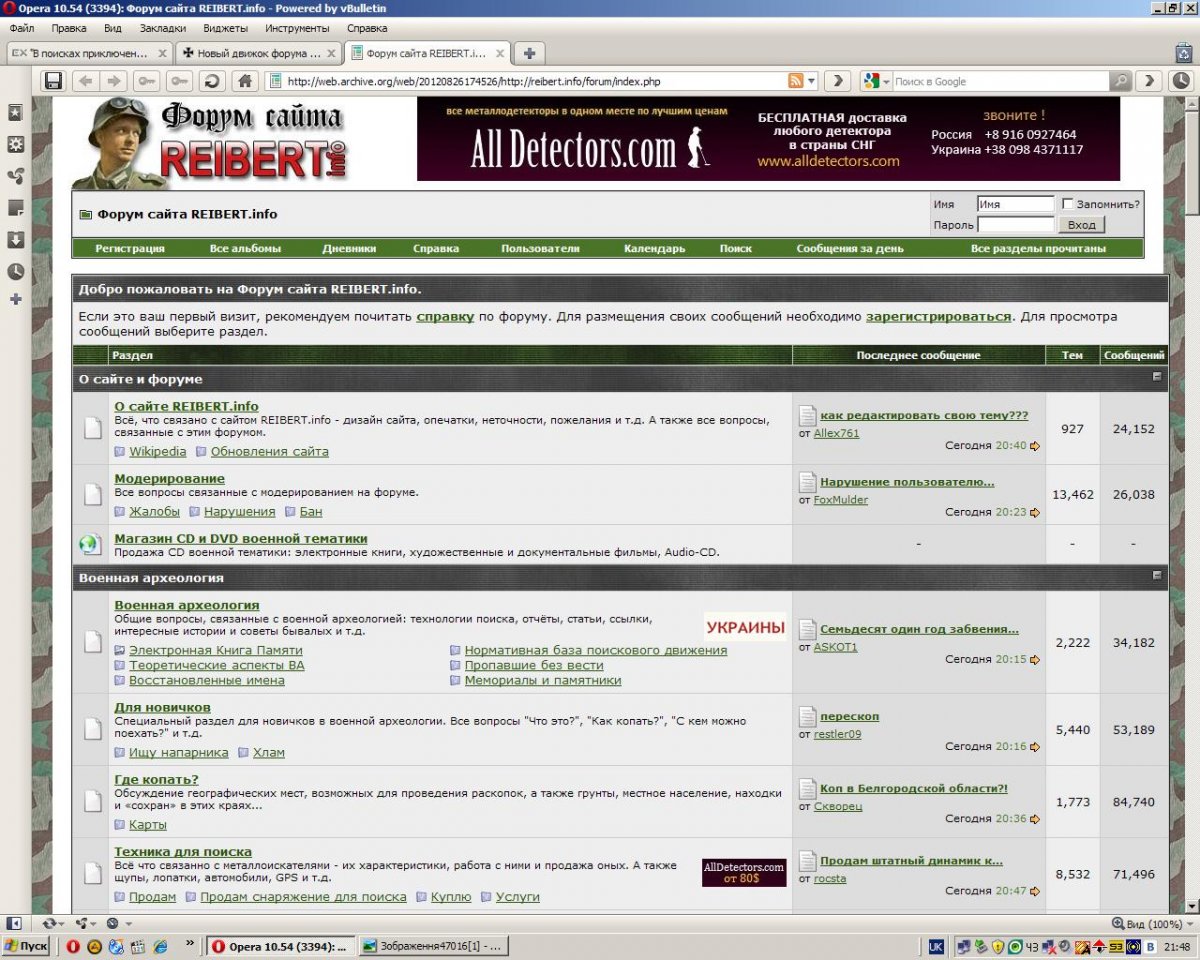Click the orange RSS feed icon in address bar

[x=796, y=81]
